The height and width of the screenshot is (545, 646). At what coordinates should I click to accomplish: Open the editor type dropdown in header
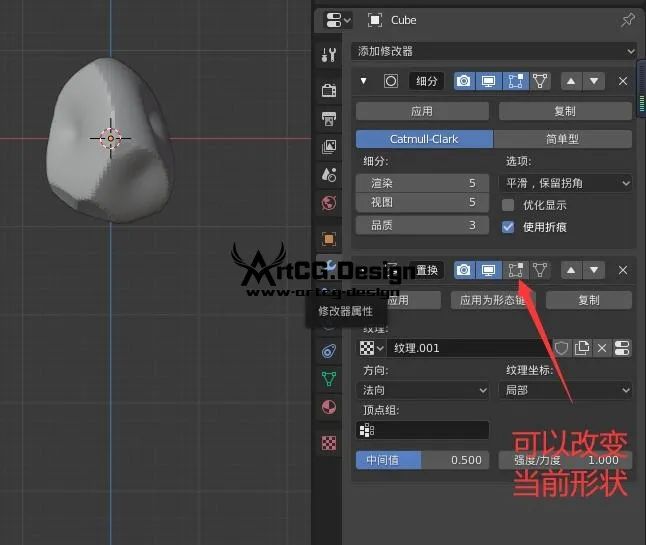pyautogui.click(x=338, y=20)
